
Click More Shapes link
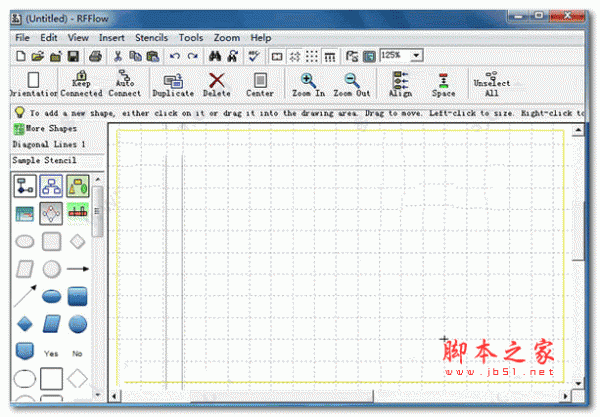point(45,129)
